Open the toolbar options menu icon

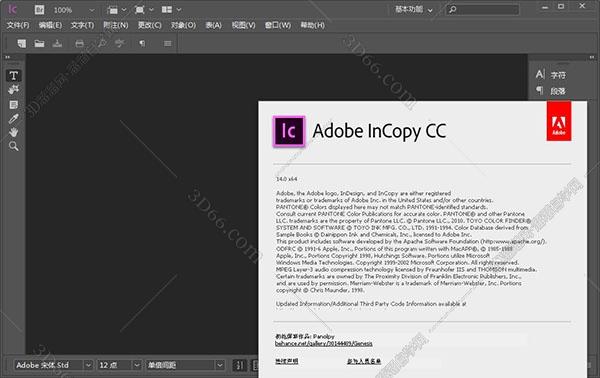tap(168, 44)
